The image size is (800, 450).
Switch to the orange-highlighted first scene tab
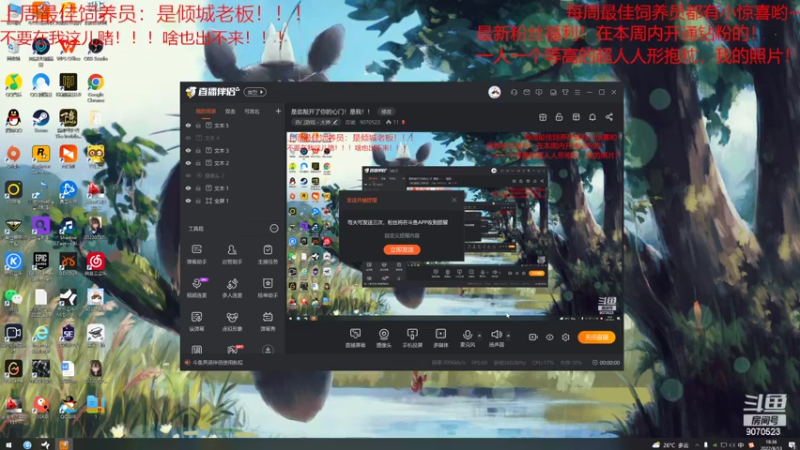coord(206,111)
